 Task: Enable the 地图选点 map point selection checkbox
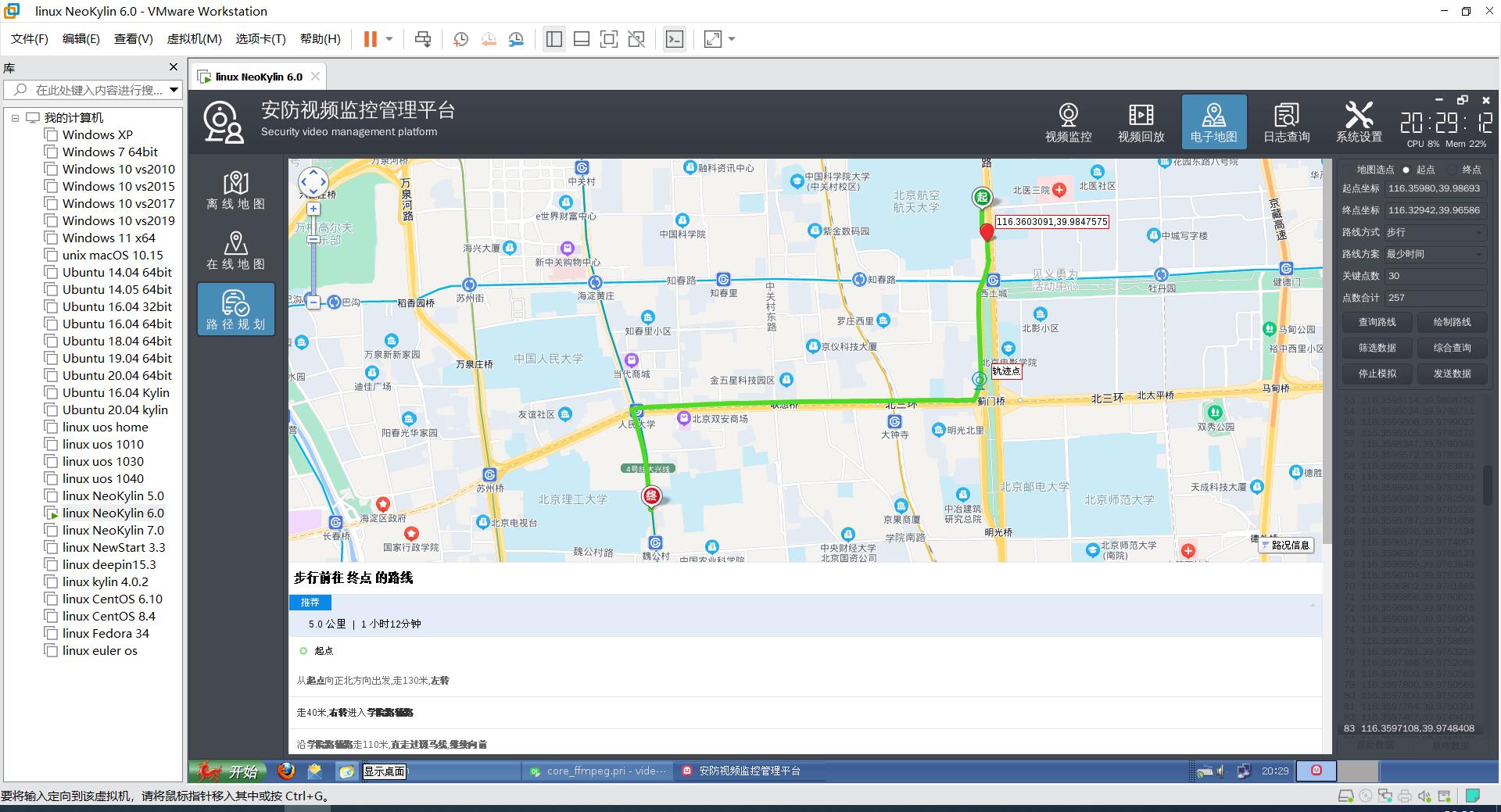coord(1347,170)
